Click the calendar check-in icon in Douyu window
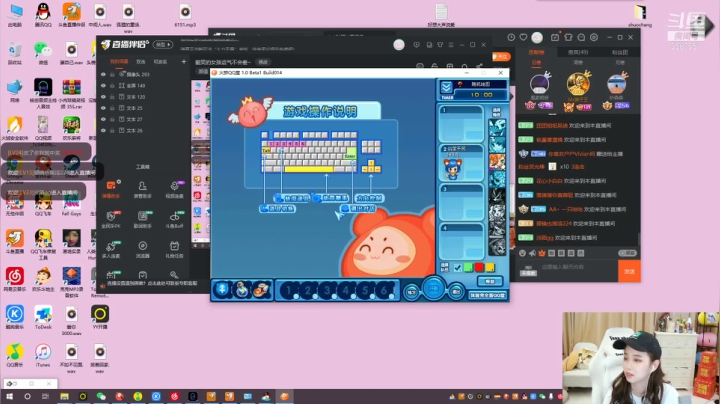 click(555, 37)
